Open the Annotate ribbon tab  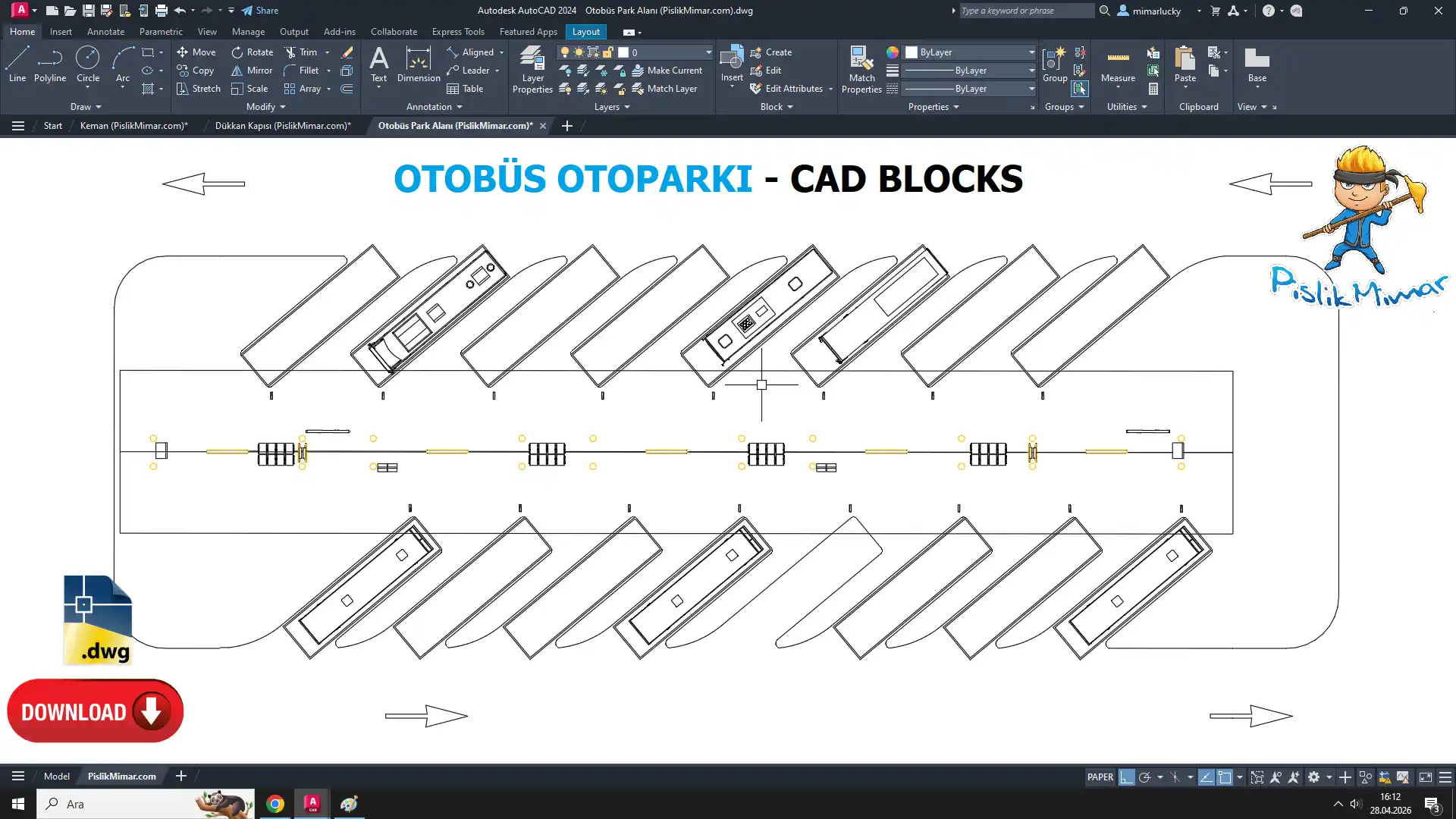click(x=105, y=32)
